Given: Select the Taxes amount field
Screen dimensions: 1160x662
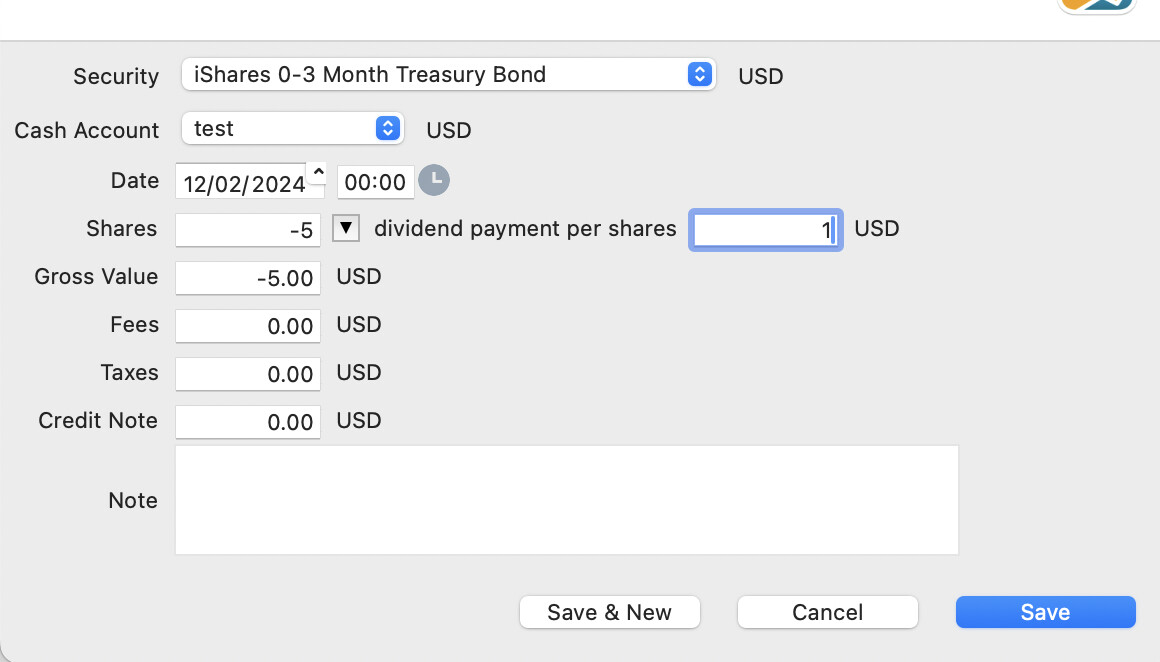Looking at the screenshot, I should (248, 374).
